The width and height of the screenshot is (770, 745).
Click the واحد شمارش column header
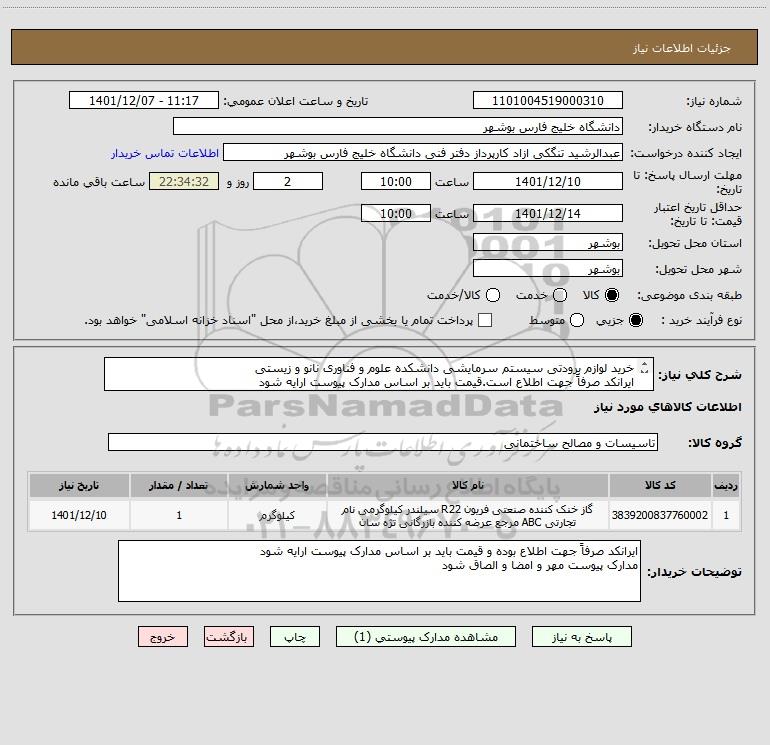tap(277, 485)
